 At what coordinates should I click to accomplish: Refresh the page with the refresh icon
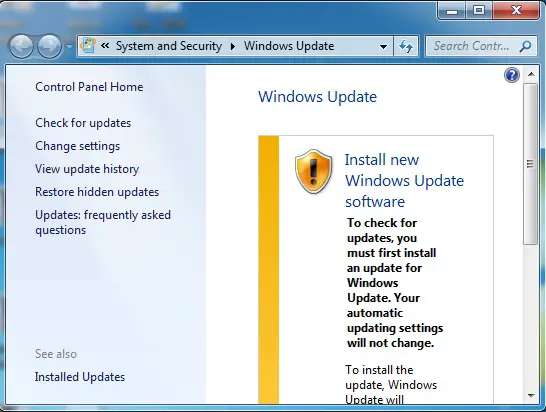click(406, 46)
